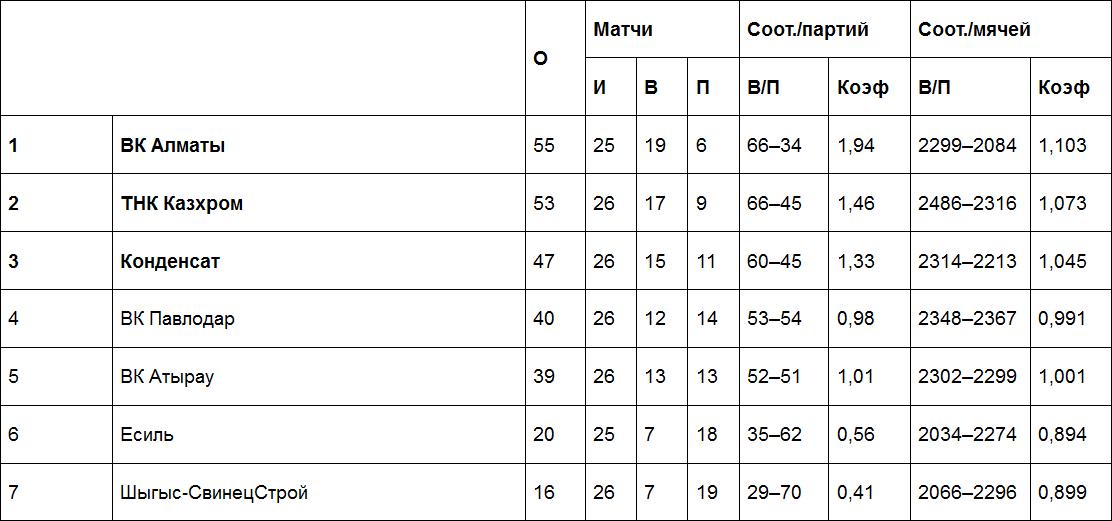
Task: Click the first Коэф subheader under Соот./партий
Action: coord(863,87)
